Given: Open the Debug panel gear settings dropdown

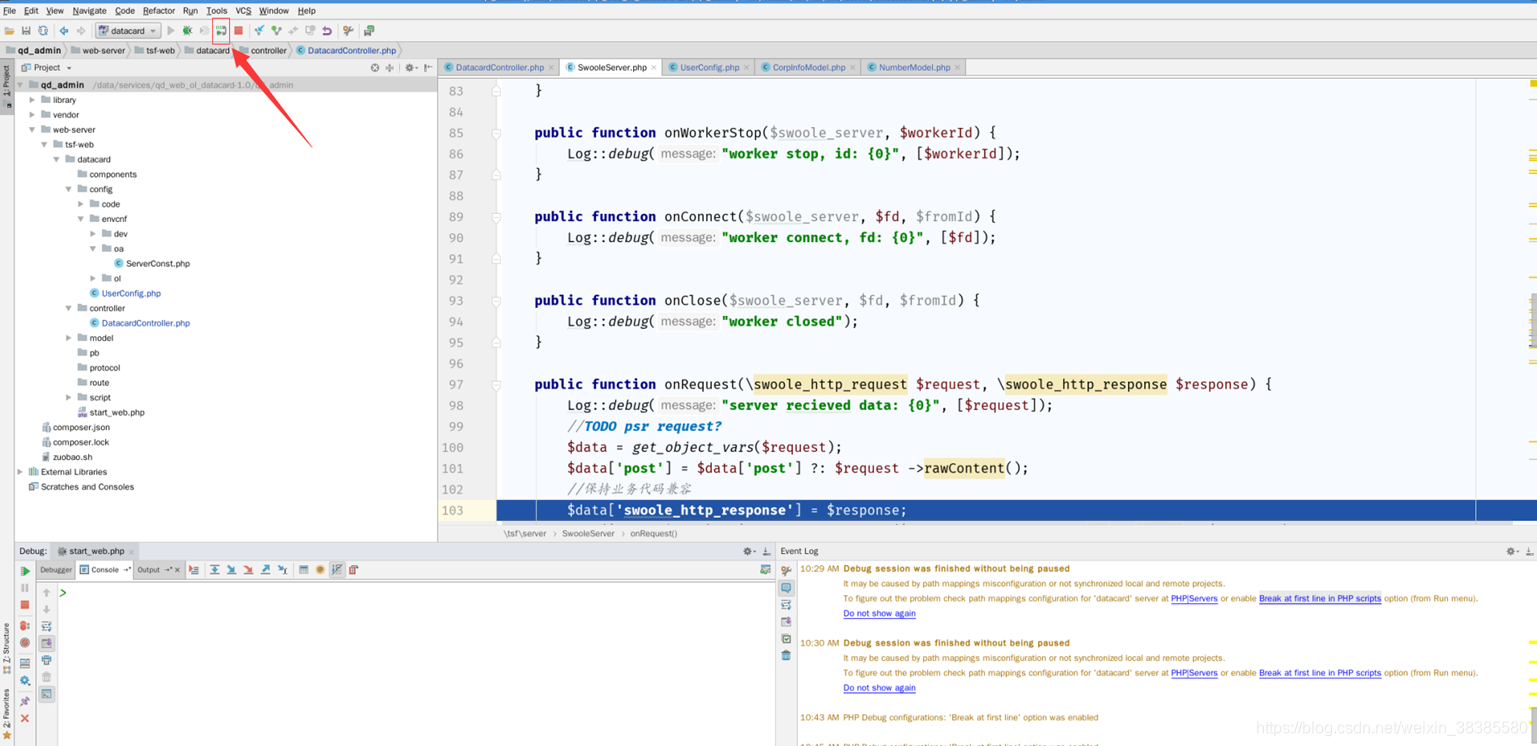Looking at the screenshot, I should [749, 551].
